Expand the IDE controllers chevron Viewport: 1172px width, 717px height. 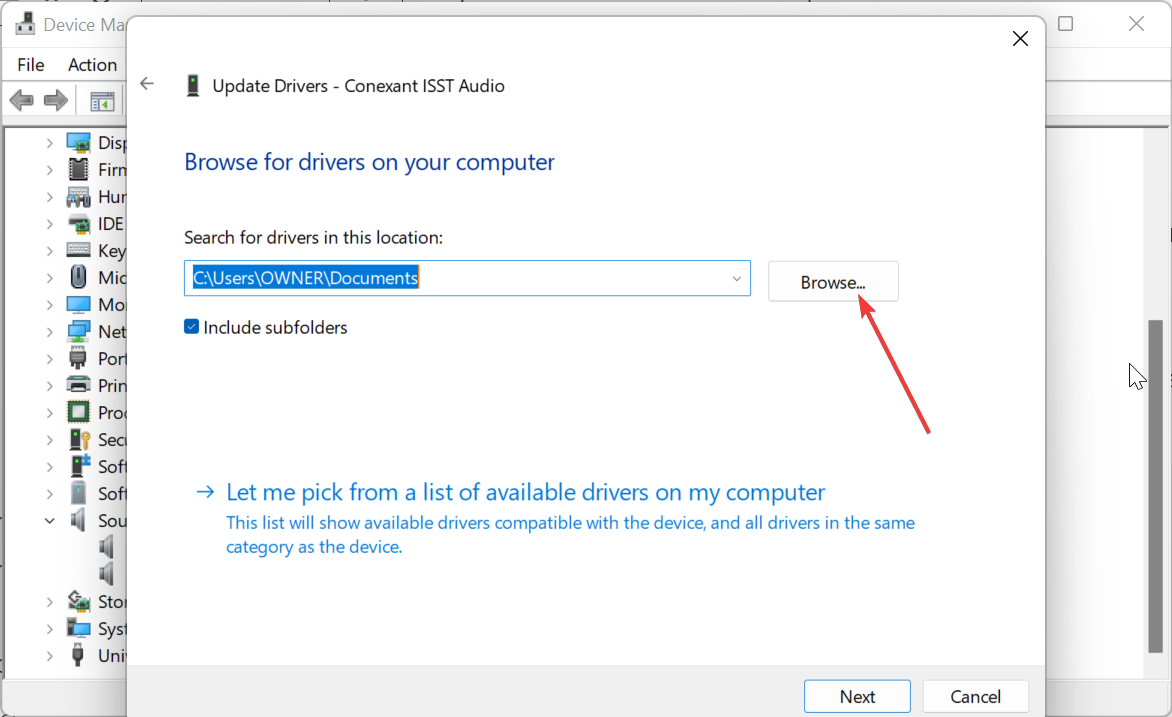click(x=49, y=224)
